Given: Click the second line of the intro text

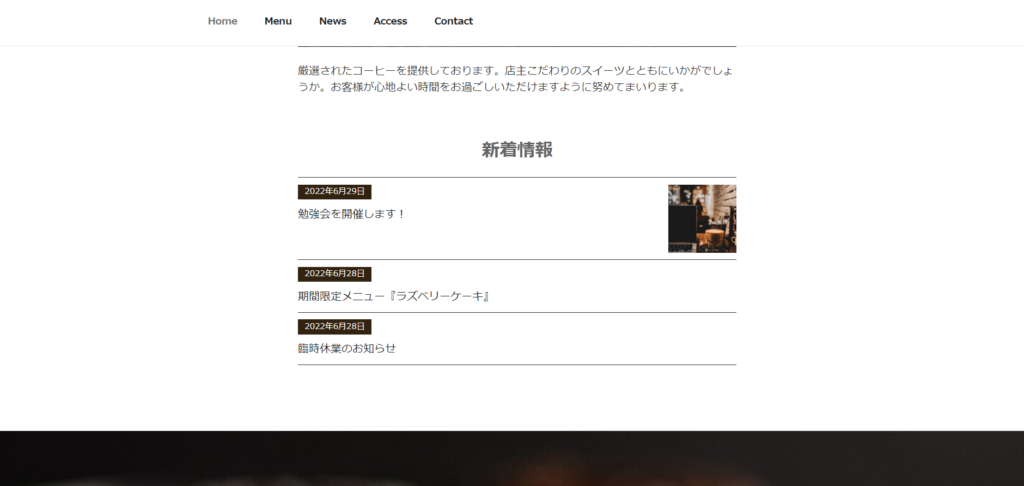Looking at the screenshot, I should tap(493, 87).
